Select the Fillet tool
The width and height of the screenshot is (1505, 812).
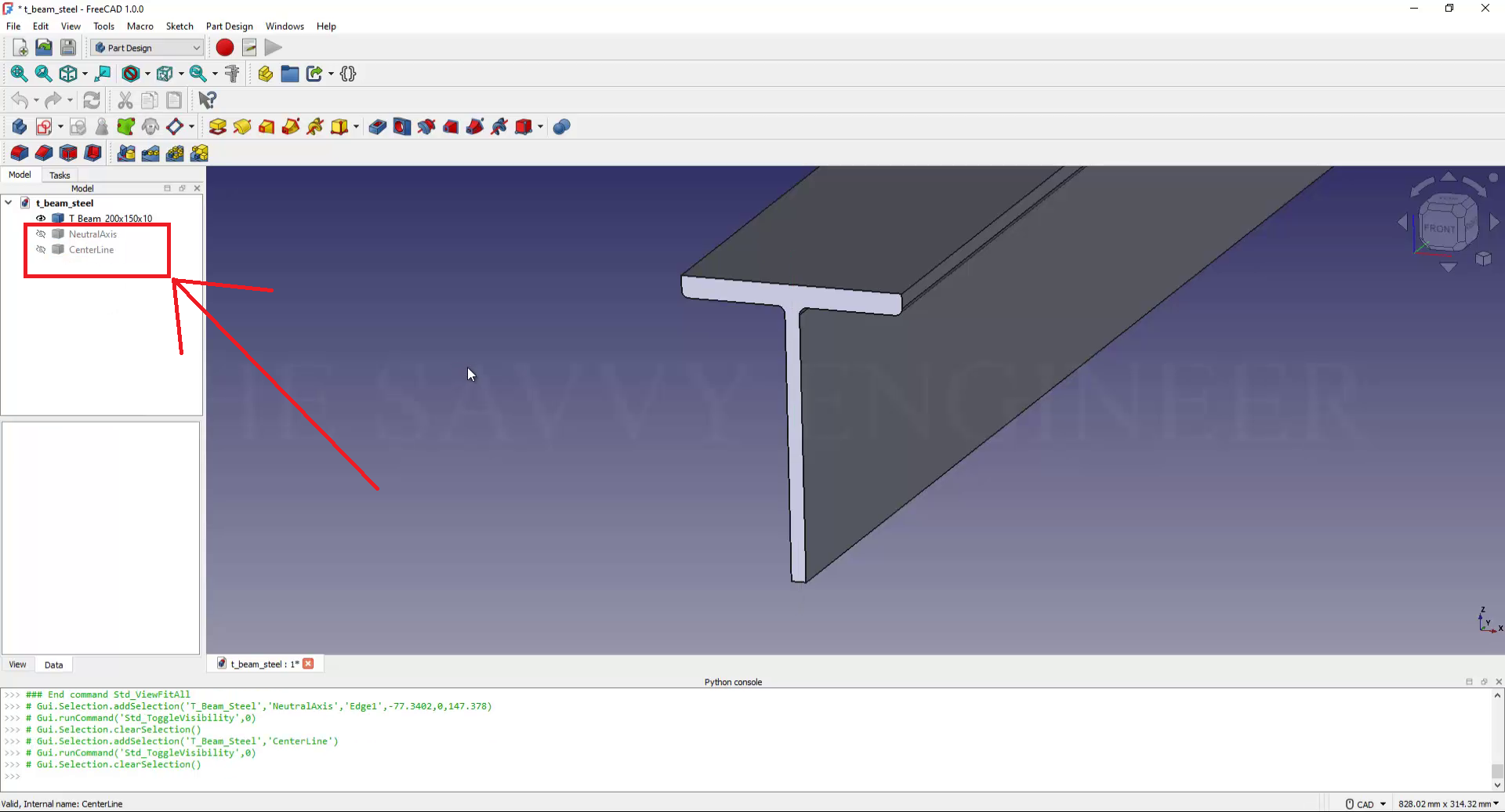pyautogui.click(x=19, y=154)
